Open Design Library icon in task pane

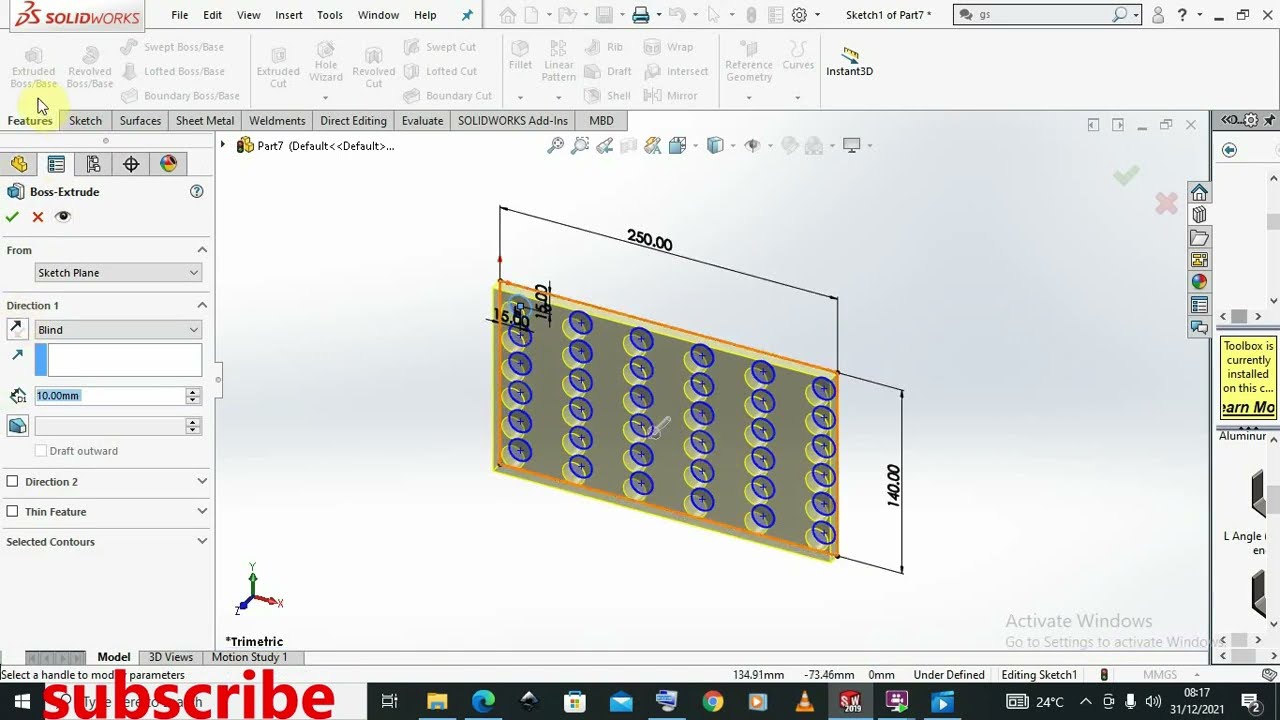pos(1199,215)
